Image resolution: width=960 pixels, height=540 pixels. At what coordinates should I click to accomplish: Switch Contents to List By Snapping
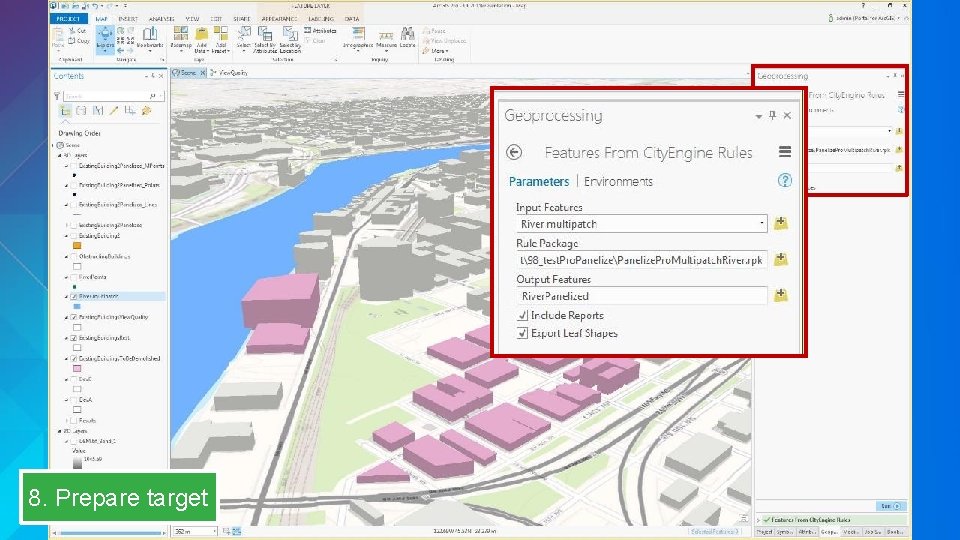tap(130, 111)
